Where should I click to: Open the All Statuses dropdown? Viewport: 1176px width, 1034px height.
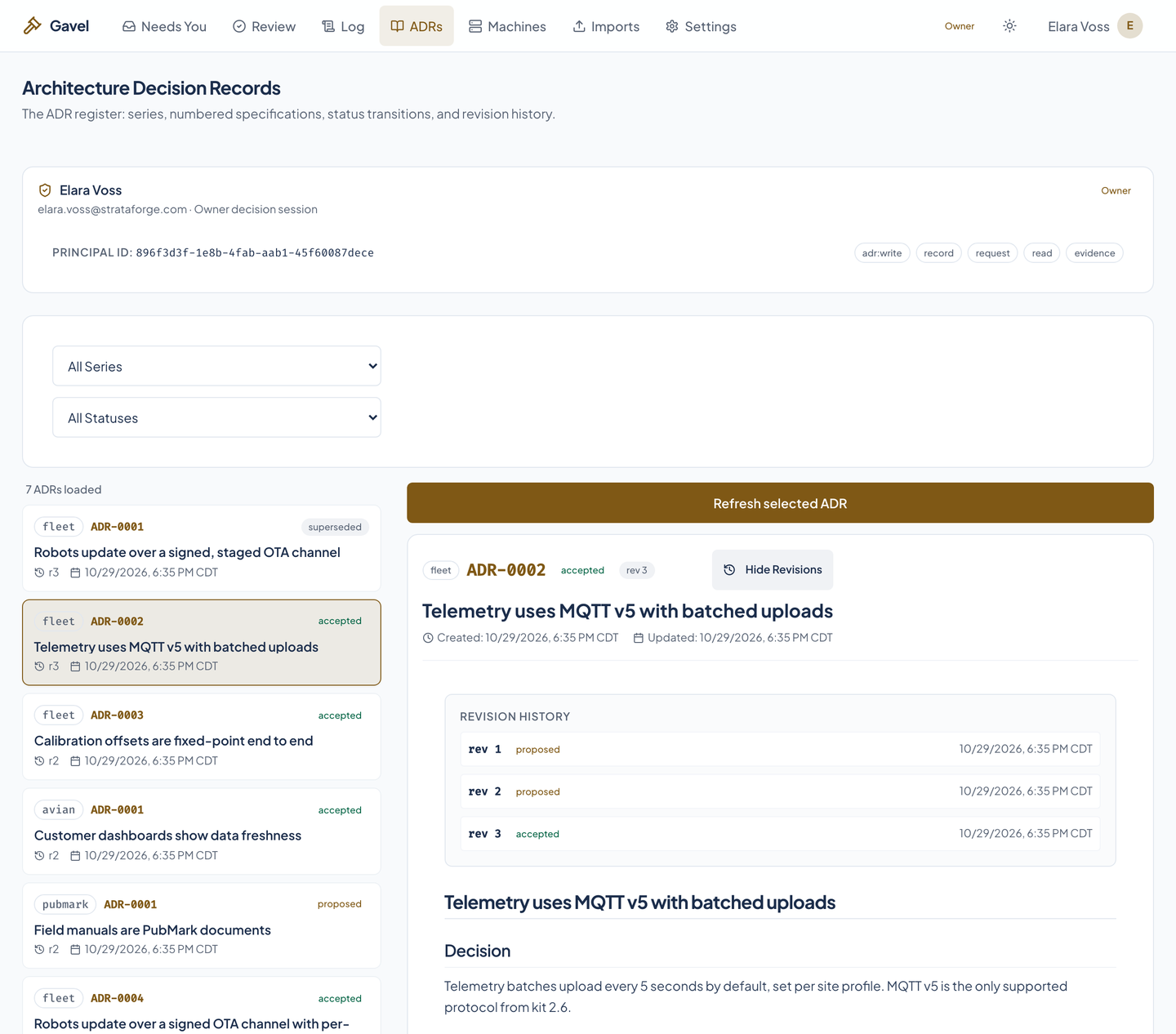[x=216, y=417]
